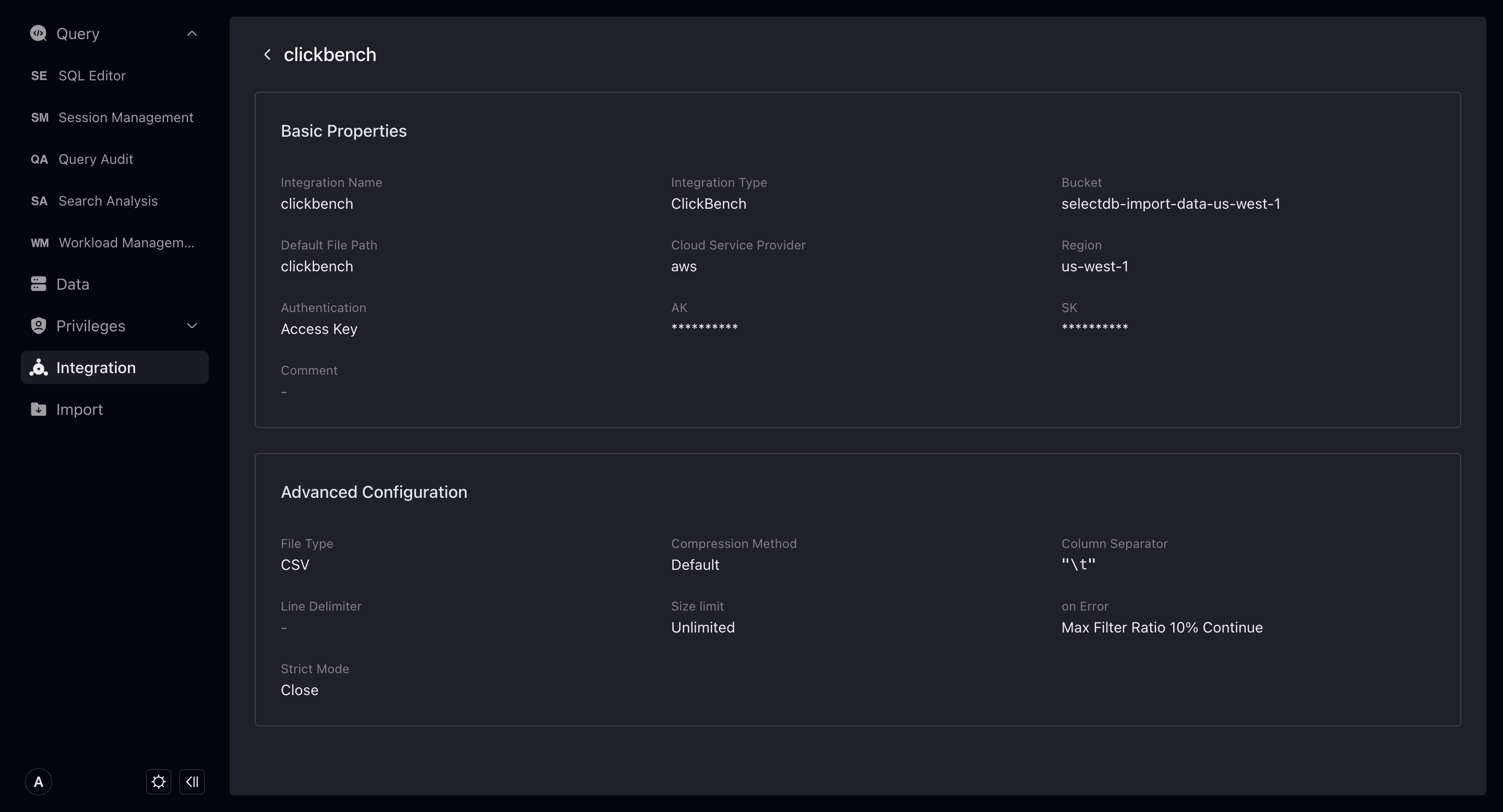The width and height of the screenshot is (1503, 812).
Task: Collapse sidebar with double-chevron icon
Action: click(192, 782)
